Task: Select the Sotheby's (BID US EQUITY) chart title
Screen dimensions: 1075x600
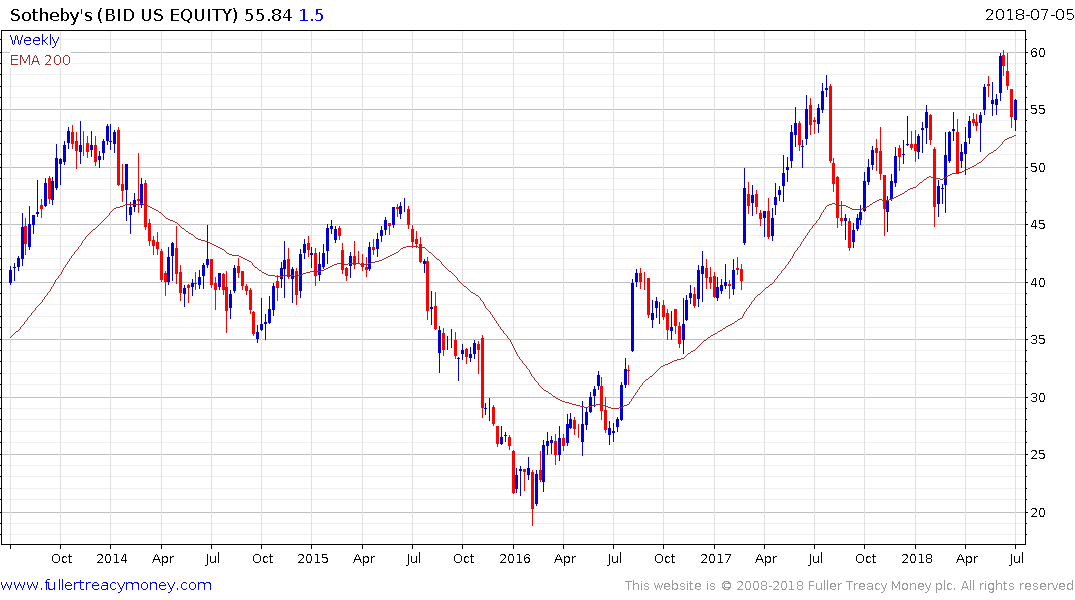Action: pos(124,15)
